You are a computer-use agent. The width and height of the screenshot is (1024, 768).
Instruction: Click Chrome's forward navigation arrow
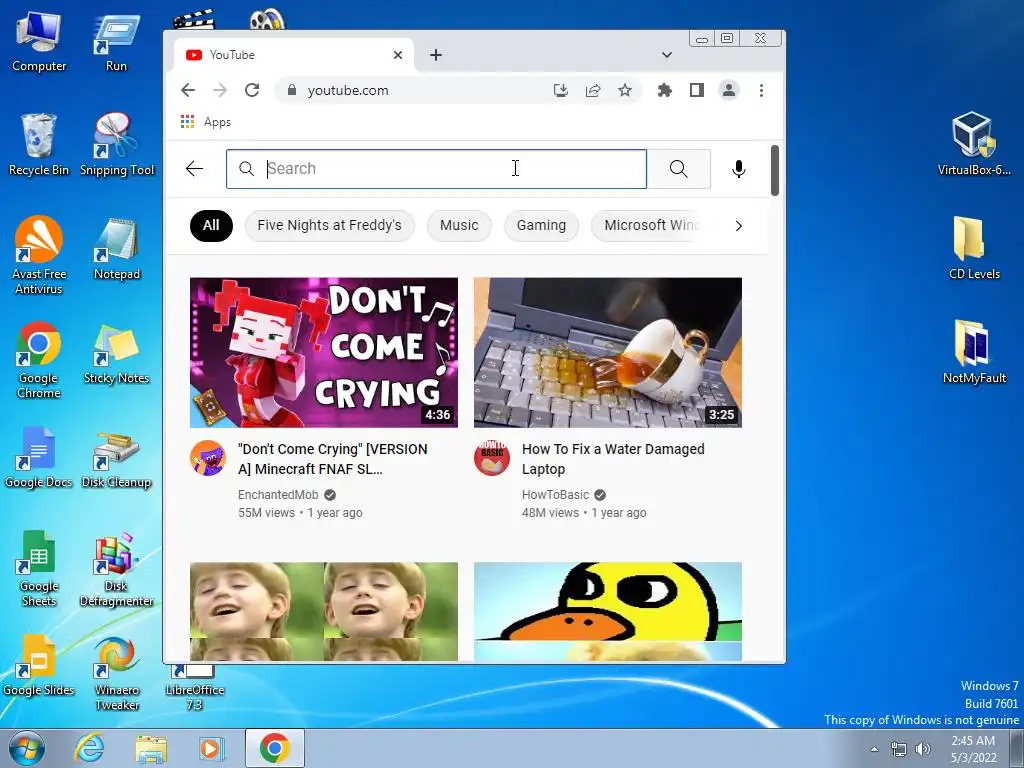[220, 90]
